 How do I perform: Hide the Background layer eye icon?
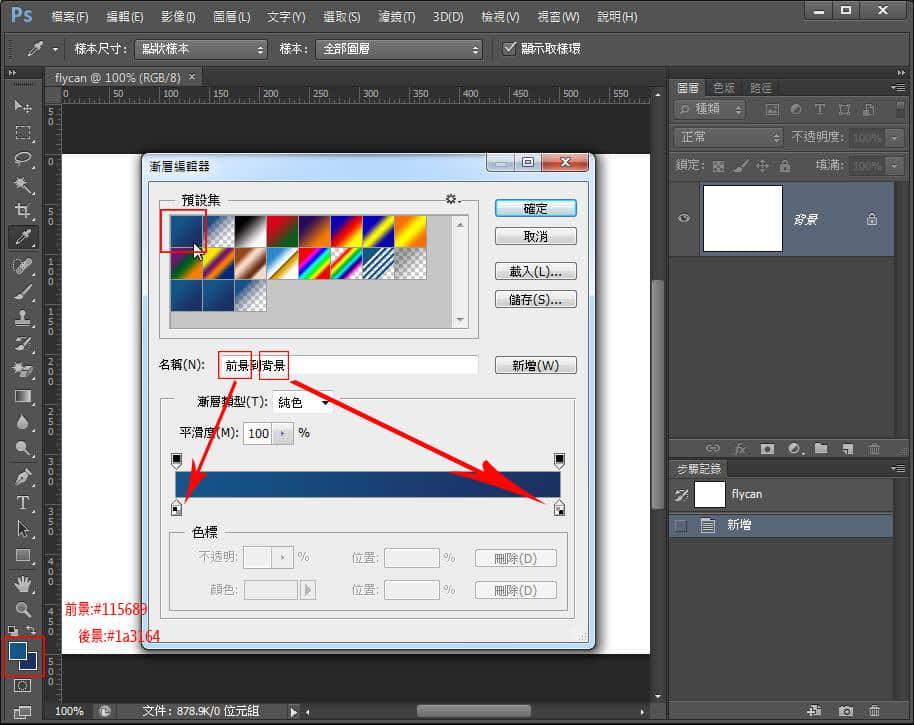tap(684, 219)
